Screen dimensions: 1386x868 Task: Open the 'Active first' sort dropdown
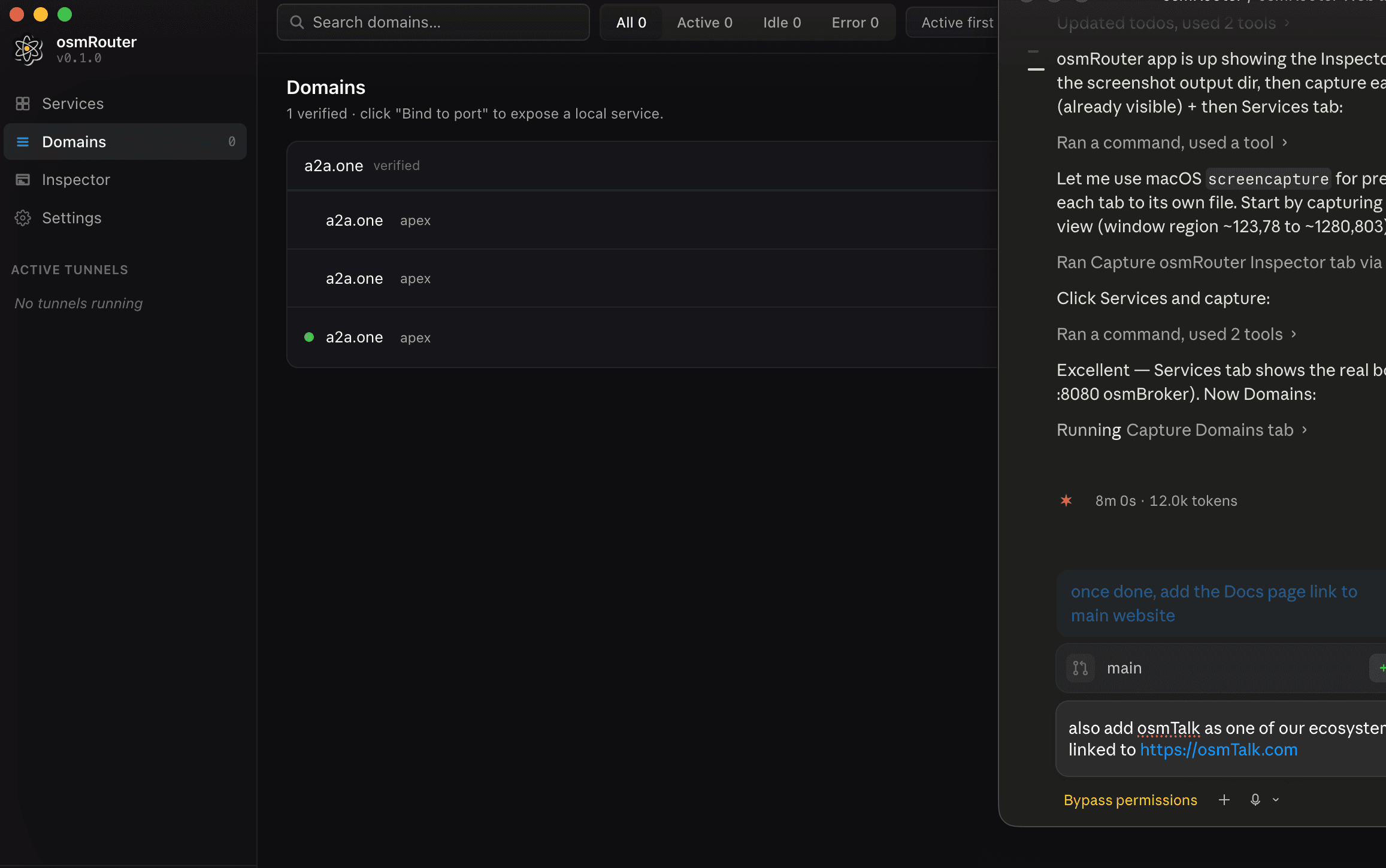pos(952,22)
